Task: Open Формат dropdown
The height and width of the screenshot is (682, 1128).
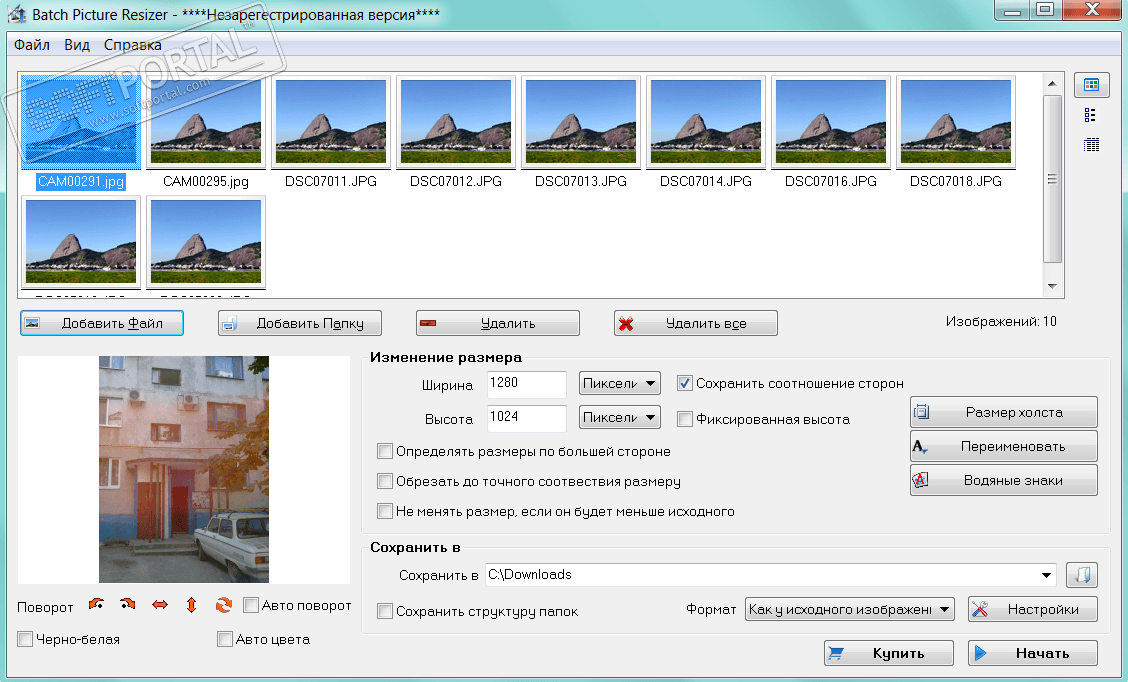Action: tap(850, 609)
